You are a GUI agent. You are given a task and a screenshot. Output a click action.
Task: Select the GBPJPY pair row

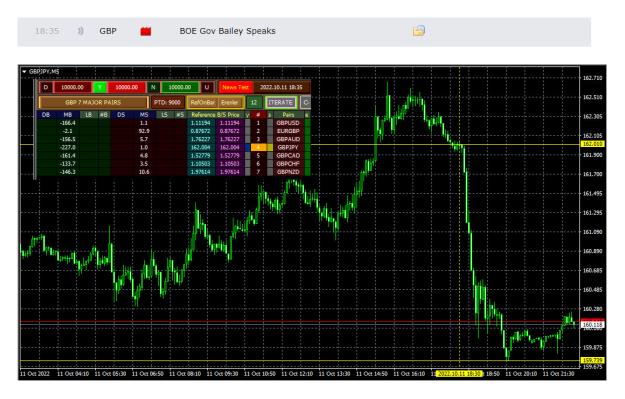coord(288,147)
